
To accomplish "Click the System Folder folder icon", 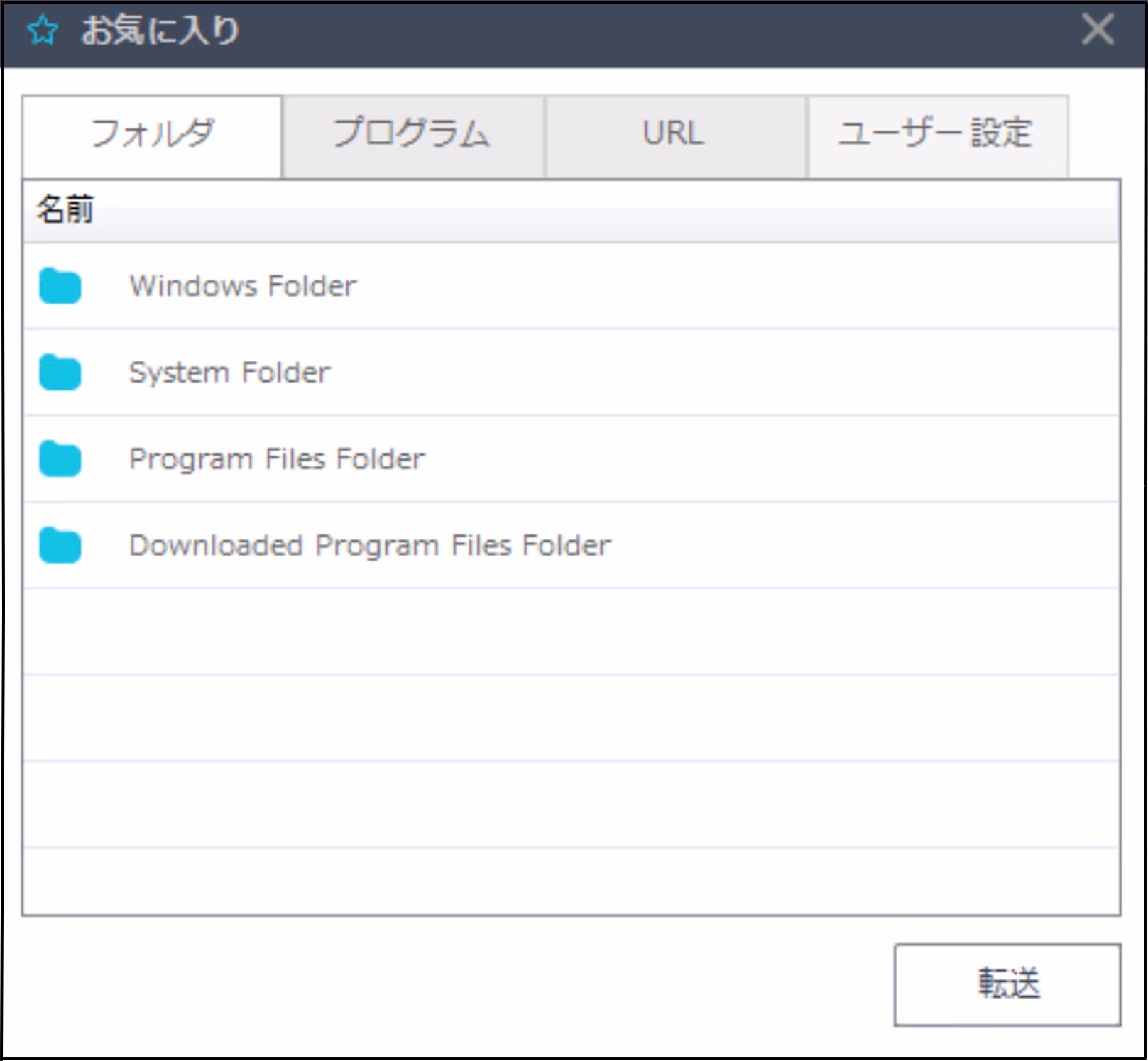I will pyautogui.click(x=60, y=373).
